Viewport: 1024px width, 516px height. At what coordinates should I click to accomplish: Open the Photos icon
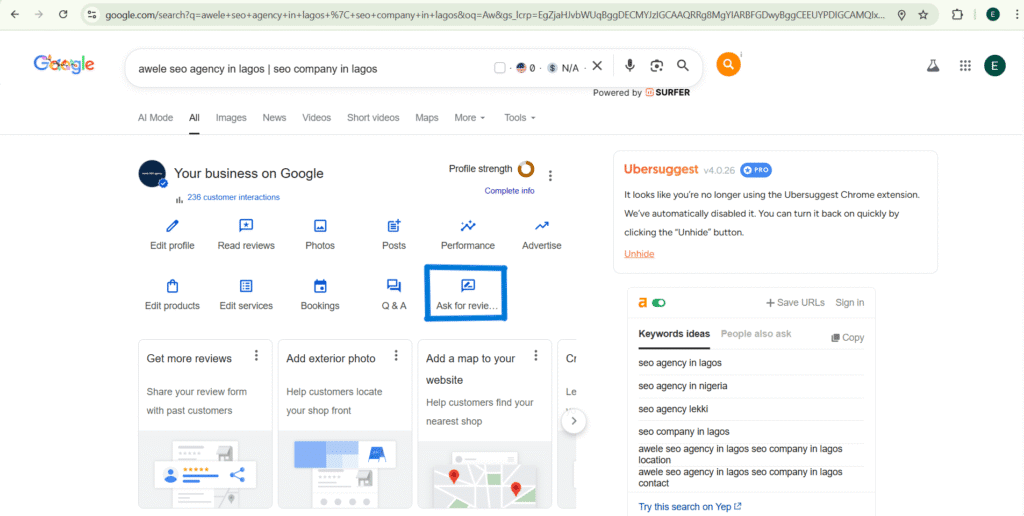coord(320,227)
